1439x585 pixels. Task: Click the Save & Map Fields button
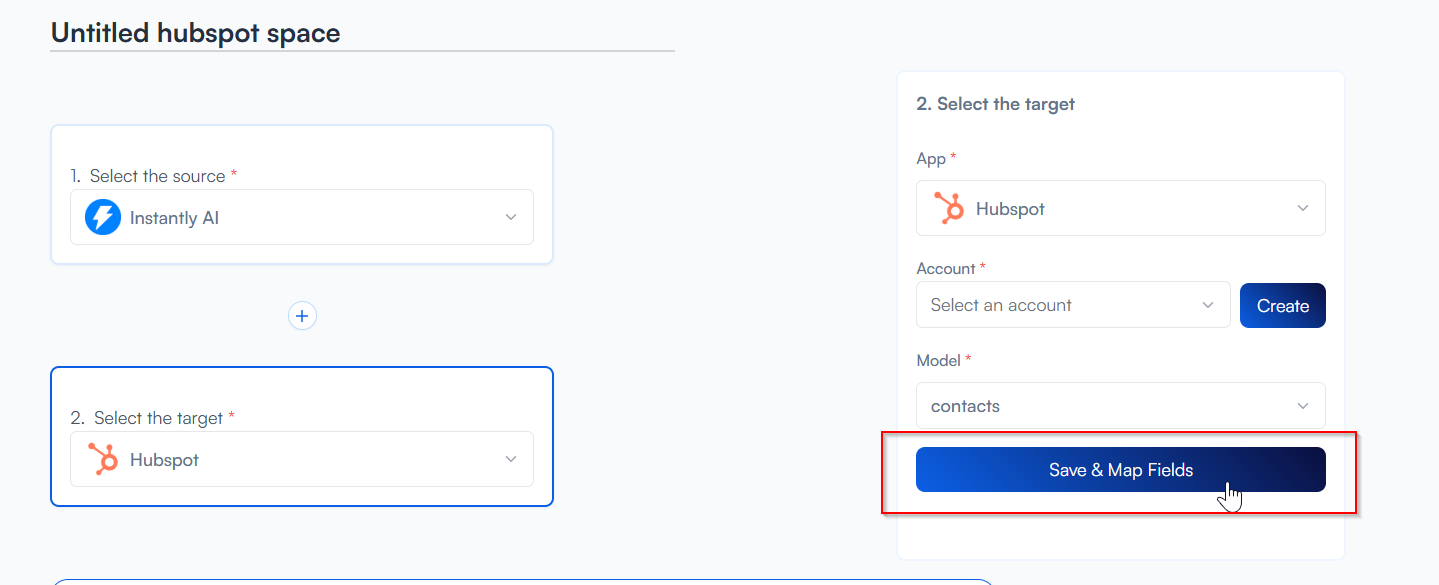tap(1120, 470)
